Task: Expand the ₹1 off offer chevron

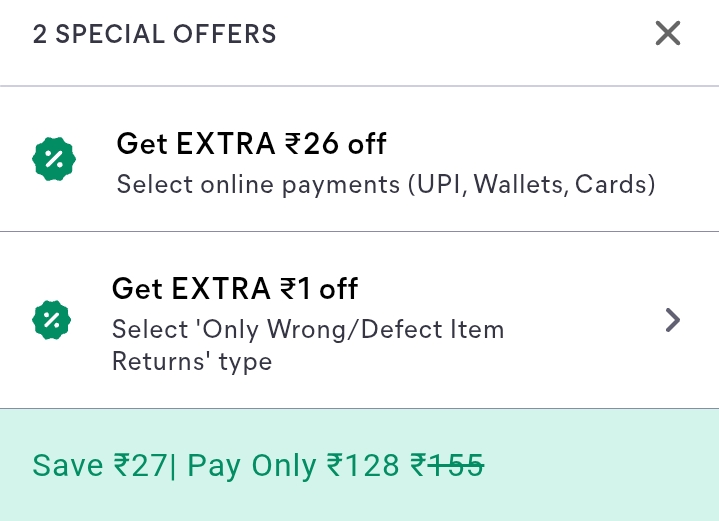Action: tap(673, 320)
